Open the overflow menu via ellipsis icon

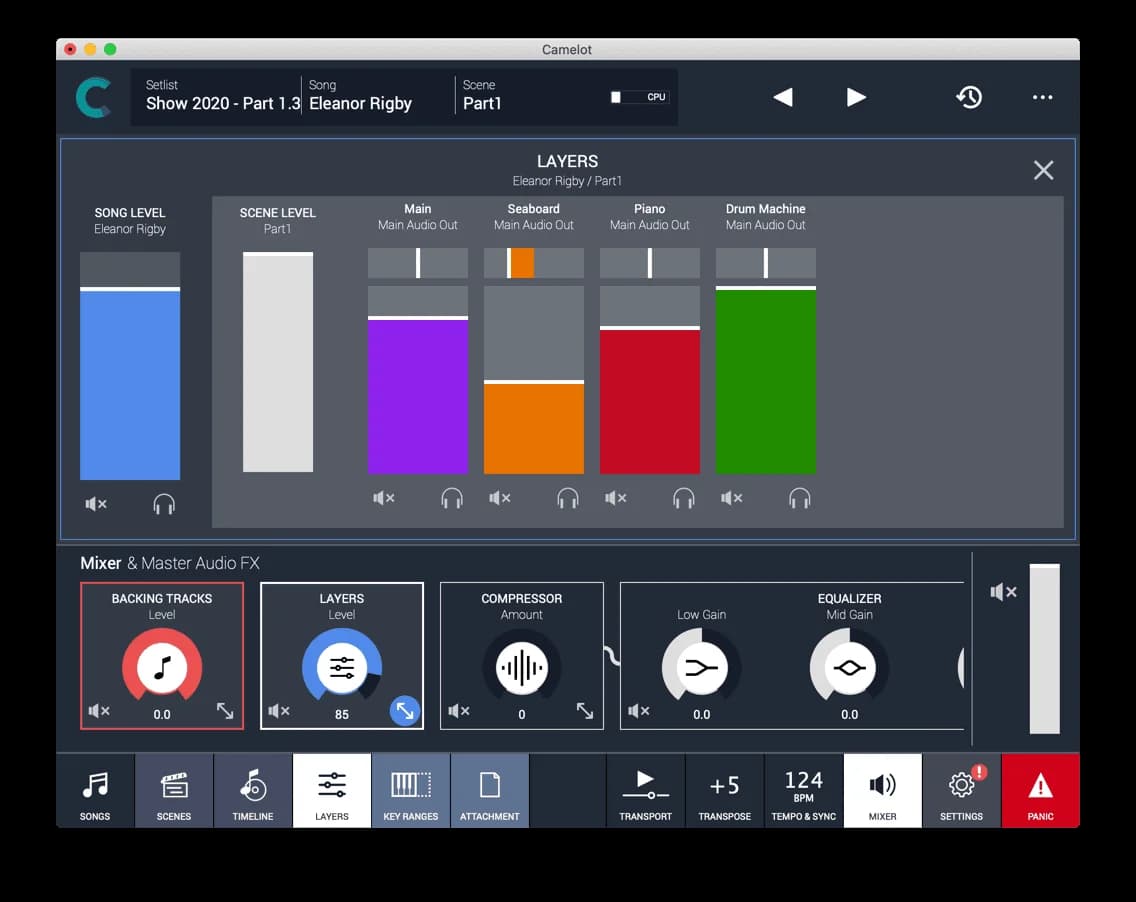[1043, 97]
